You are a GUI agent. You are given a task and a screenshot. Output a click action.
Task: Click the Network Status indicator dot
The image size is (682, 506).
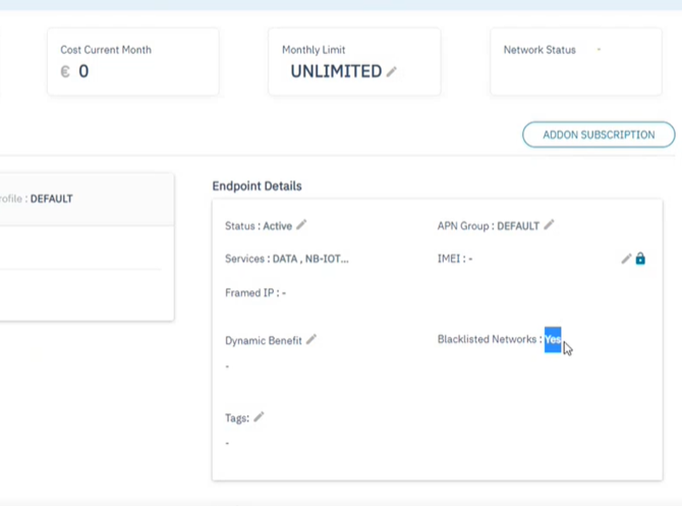click(x=599, y=50)
